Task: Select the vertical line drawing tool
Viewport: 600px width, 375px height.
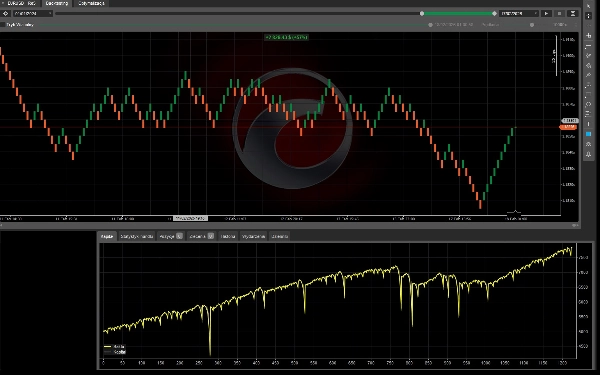Action: 589,124
